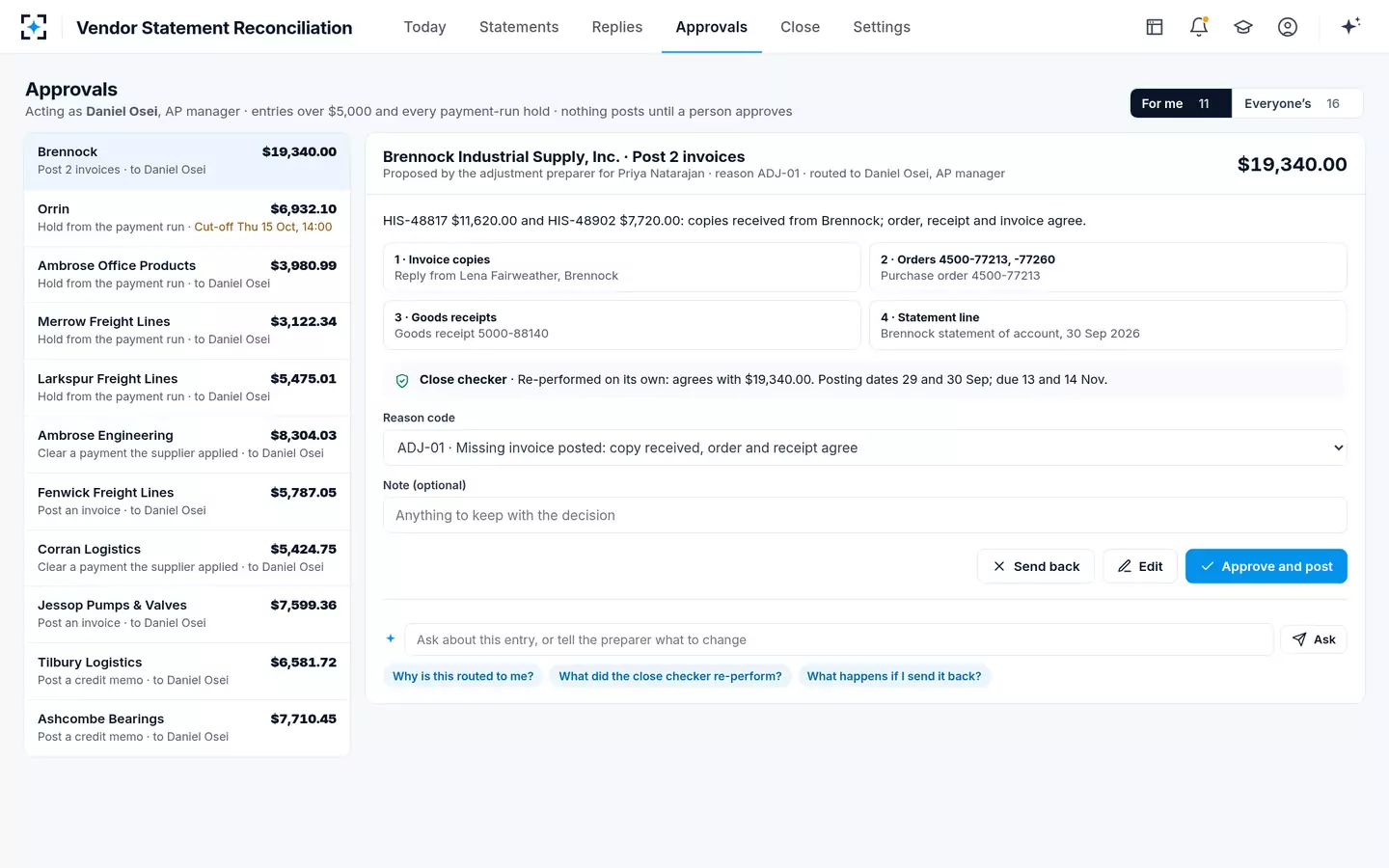Open the layout panel icon in header
The image size is (1389, 868).
(x=1155, y=27)
